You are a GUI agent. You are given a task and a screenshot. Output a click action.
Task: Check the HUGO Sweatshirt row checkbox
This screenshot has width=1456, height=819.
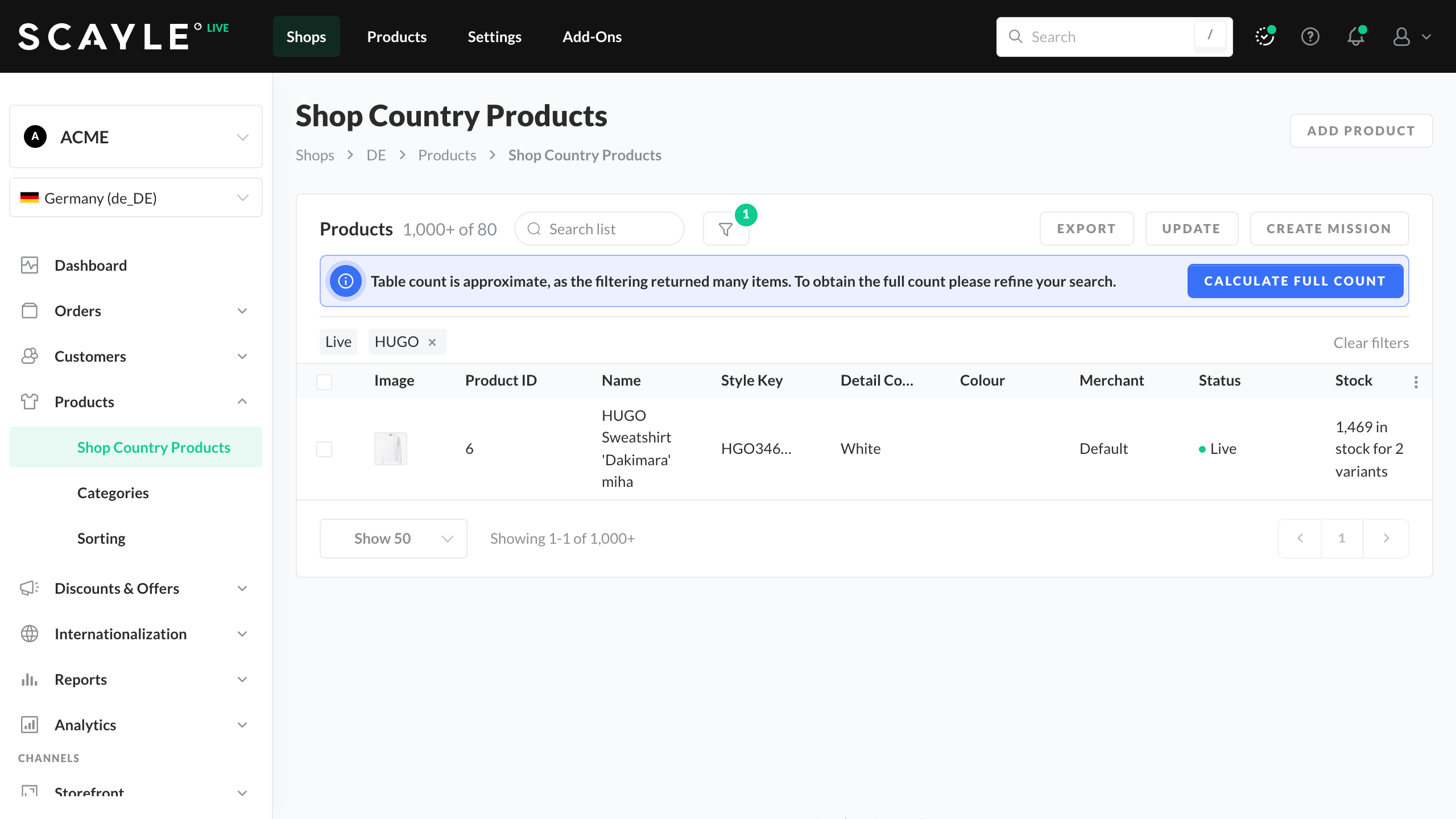tap(324, 449)
